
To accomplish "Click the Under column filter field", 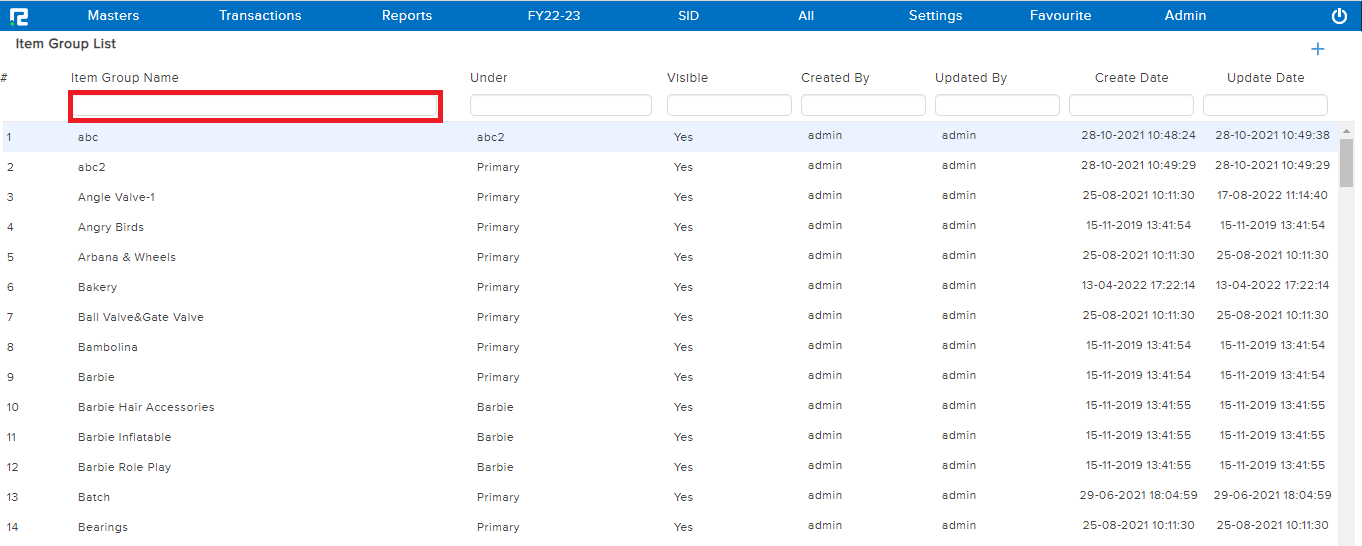I will pos(560,106).
